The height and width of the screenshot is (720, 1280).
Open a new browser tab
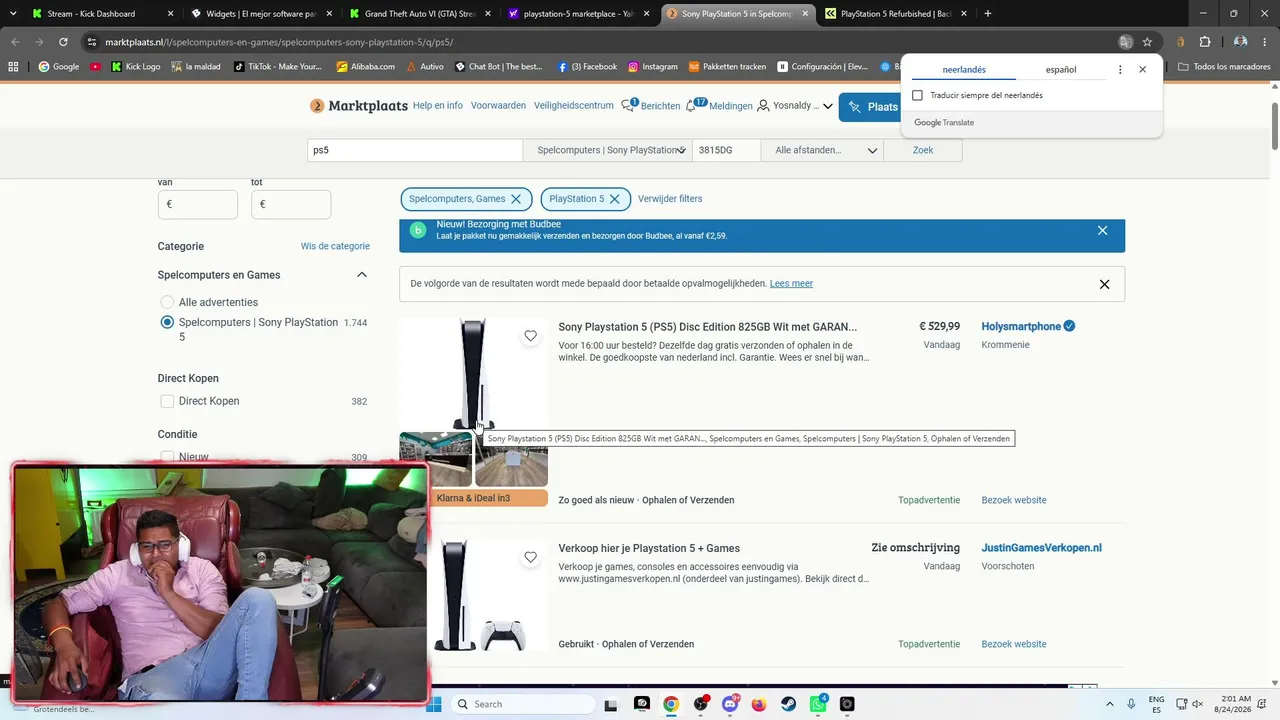click(988, 14)
